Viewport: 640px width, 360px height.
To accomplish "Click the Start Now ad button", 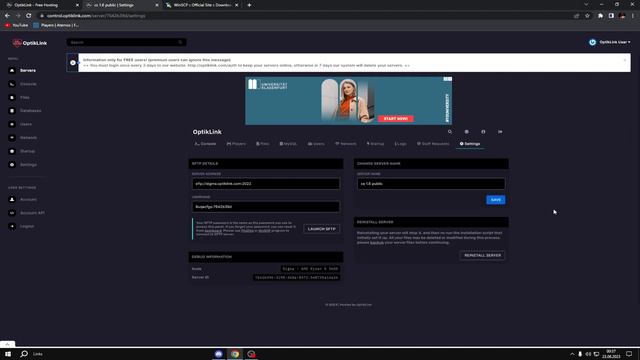I will coord(396,119).
